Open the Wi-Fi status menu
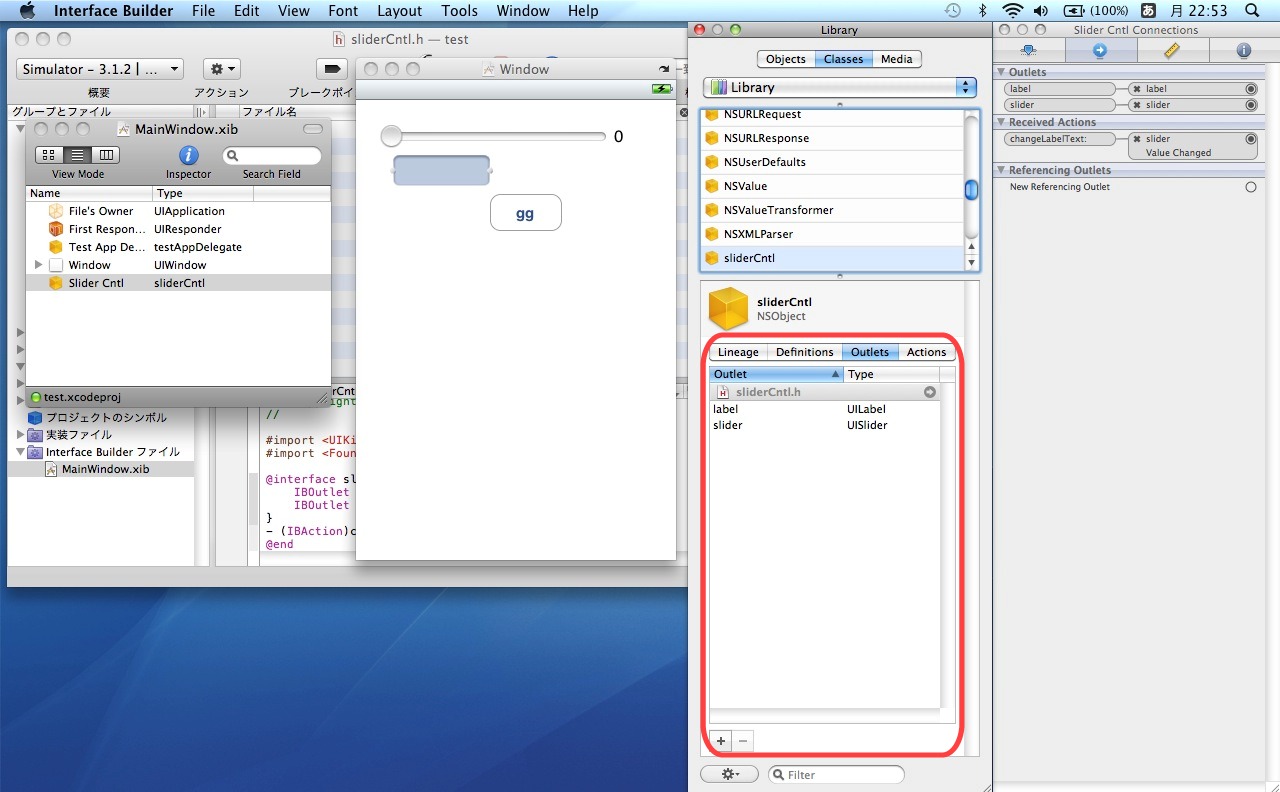1280x792 pixels. (1013, 11)
